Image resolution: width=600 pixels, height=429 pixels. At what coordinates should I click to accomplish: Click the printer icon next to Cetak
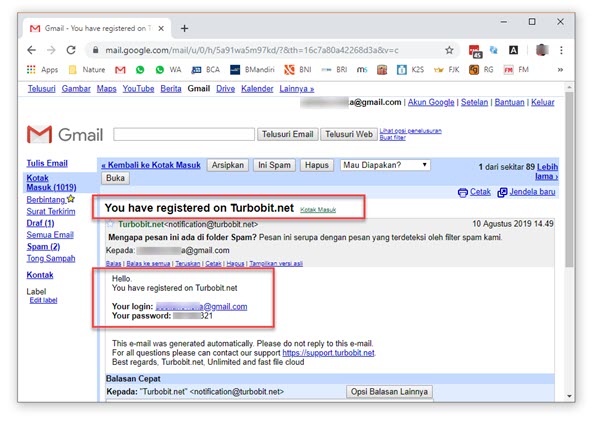[463, 192]
